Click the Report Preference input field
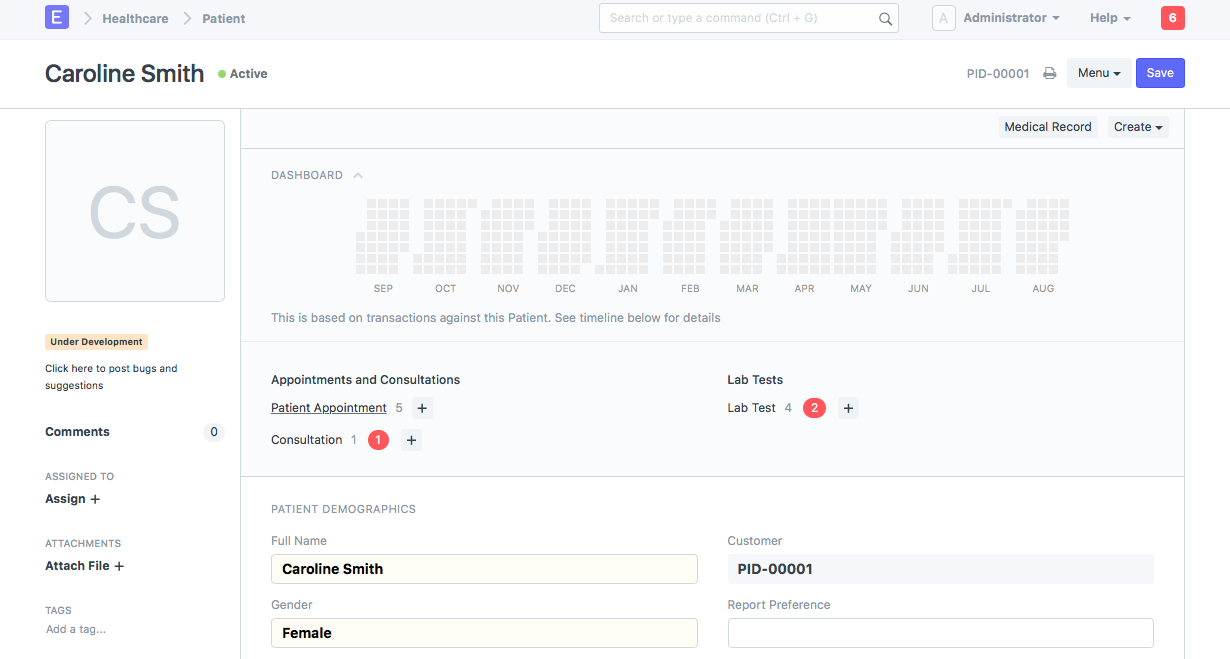1230x659 pixels. coord(940,633)
